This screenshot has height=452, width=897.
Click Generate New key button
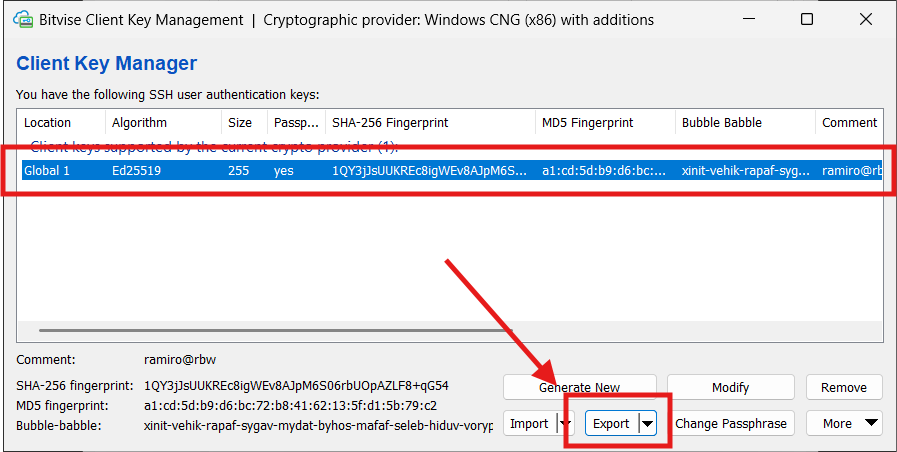coord(580,387)
